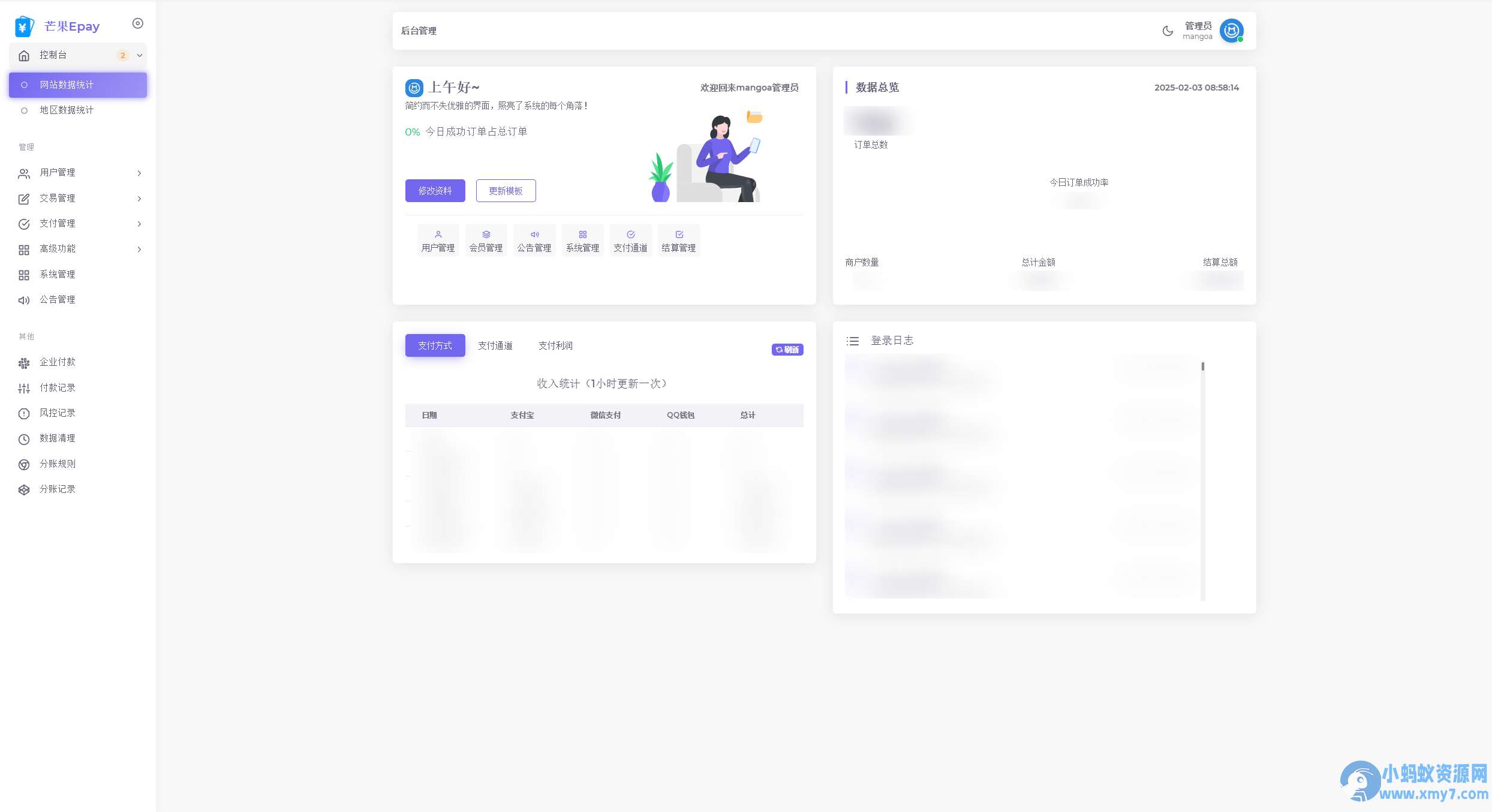The width and height of the screenshot is (1492, 812).
Task: Toggle dark mode moon icon
Action: click(1168, 31)
